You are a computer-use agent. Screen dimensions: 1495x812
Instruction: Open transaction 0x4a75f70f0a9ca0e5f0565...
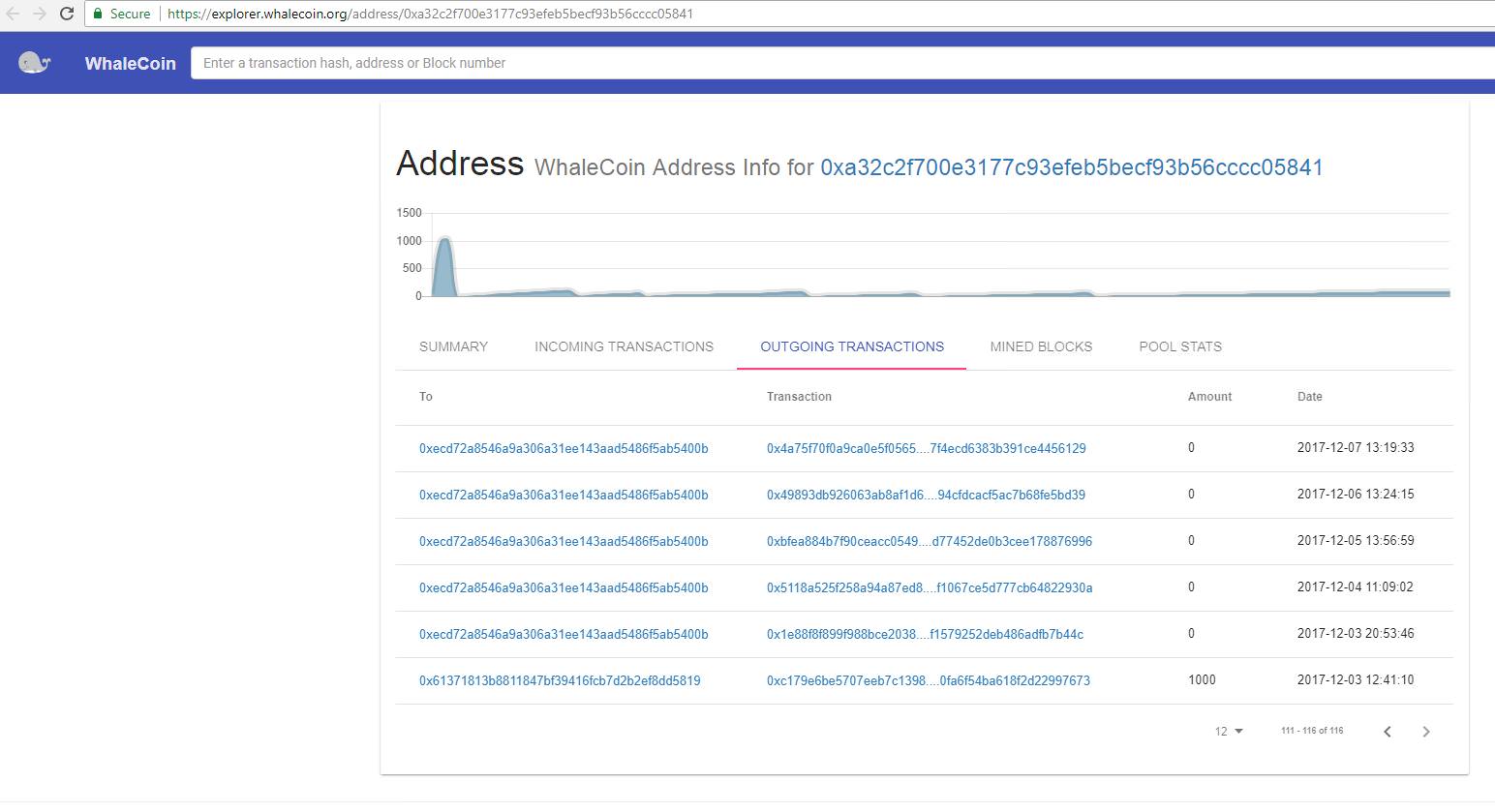click(926, 448)
